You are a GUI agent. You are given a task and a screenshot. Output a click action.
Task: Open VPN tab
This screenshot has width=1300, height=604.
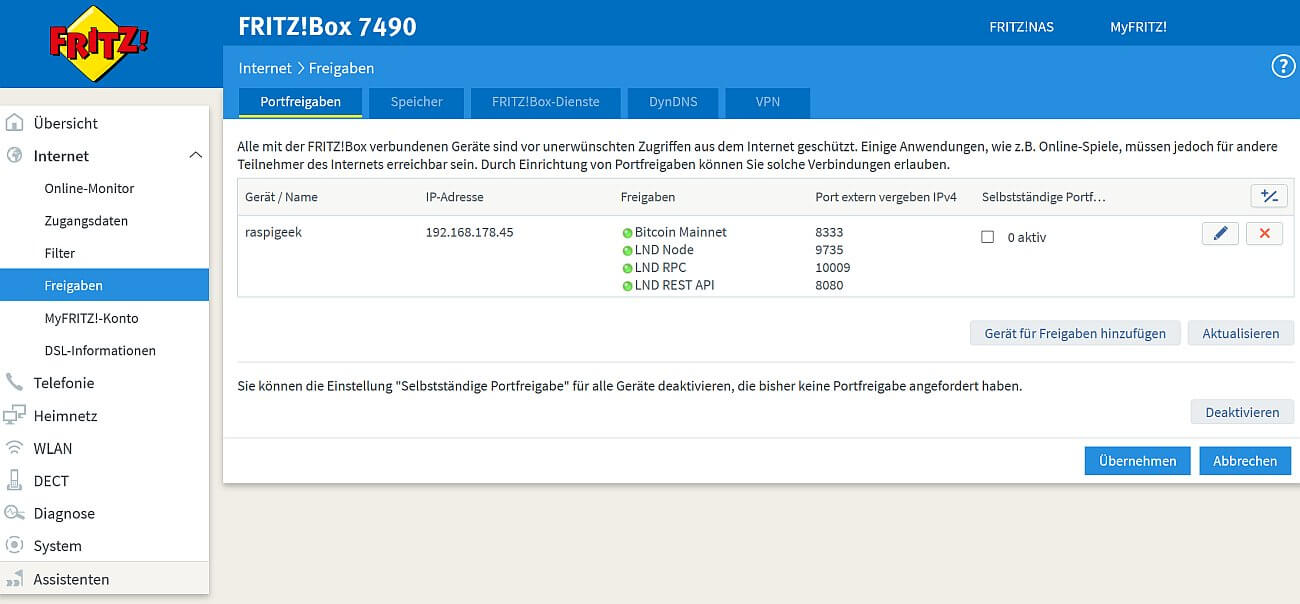768,102
